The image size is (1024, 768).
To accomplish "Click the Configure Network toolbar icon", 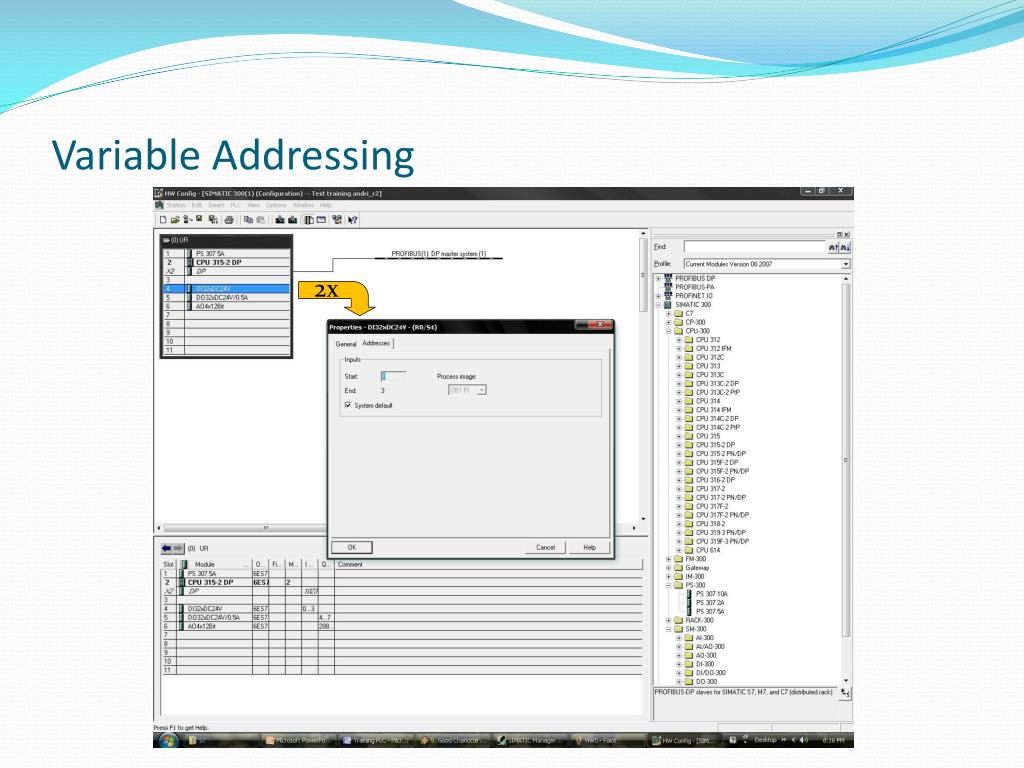I will (x=337, y=220).
